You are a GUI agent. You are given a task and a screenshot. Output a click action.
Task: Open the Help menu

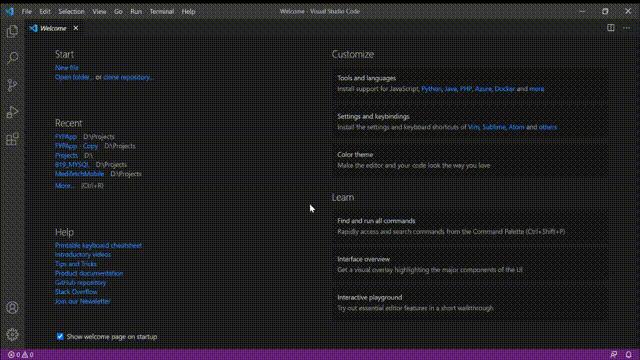click(x=188, y=11)
